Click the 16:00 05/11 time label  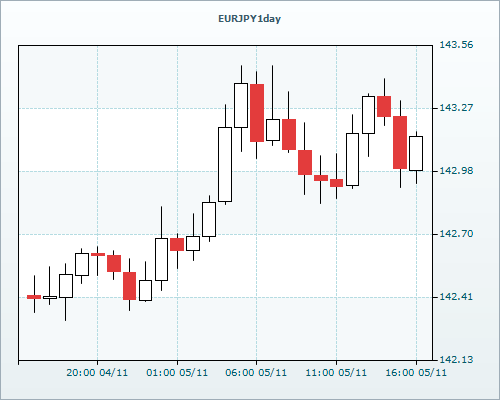point(416,373)
